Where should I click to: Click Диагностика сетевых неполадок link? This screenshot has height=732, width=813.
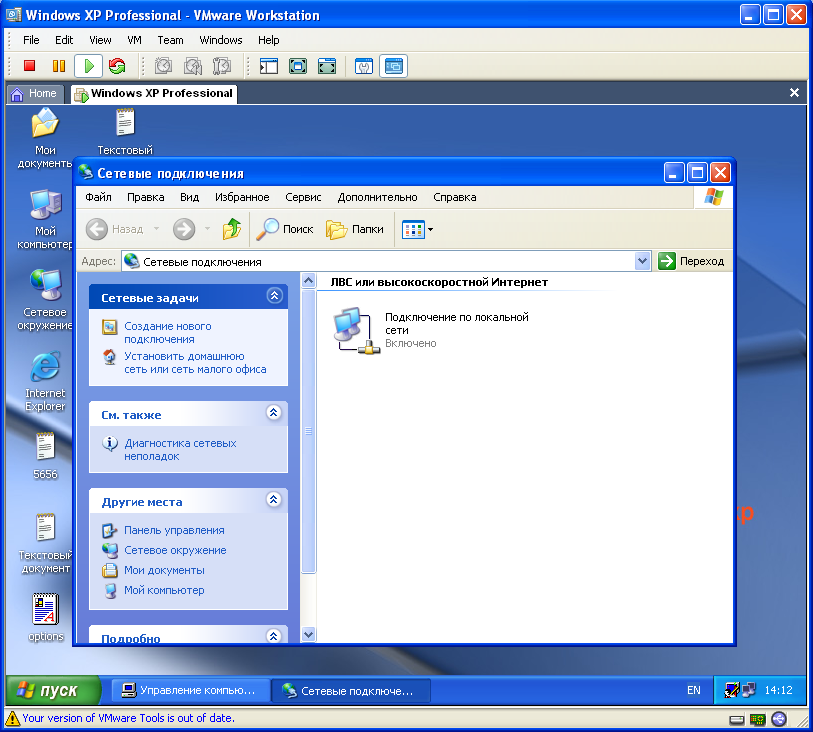click(180, 449)
